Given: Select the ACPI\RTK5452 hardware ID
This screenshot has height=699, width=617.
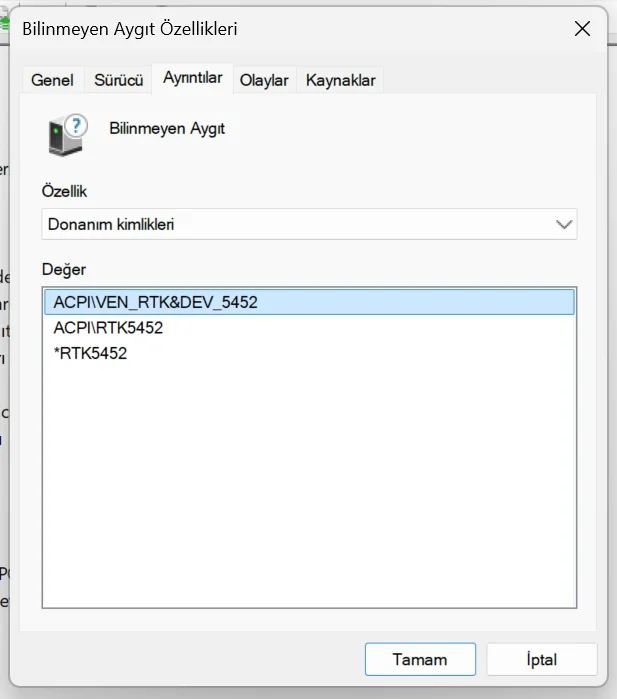Looking at the screenshot, I should pyautogui.click(x=108, y=327).
